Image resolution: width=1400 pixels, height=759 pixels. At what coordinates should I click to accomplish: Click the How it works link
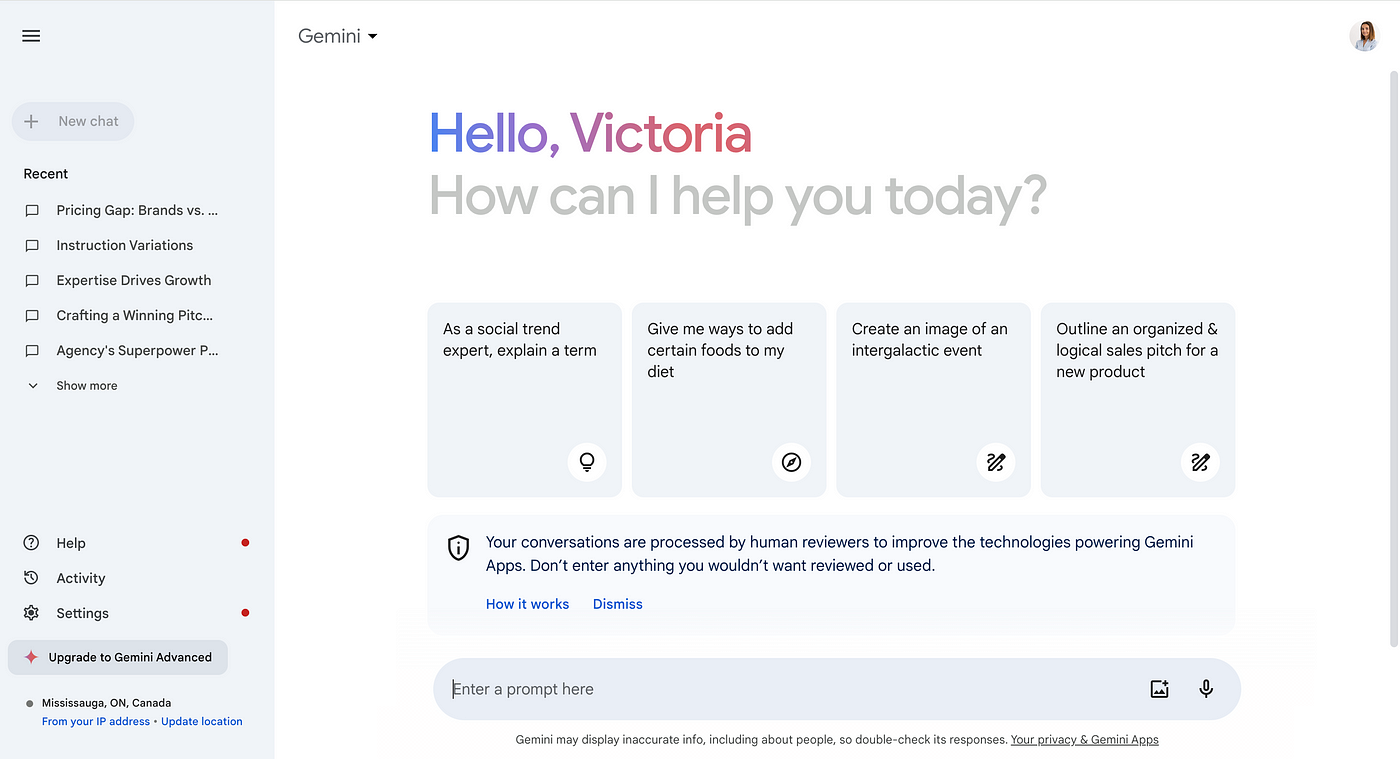527,604
